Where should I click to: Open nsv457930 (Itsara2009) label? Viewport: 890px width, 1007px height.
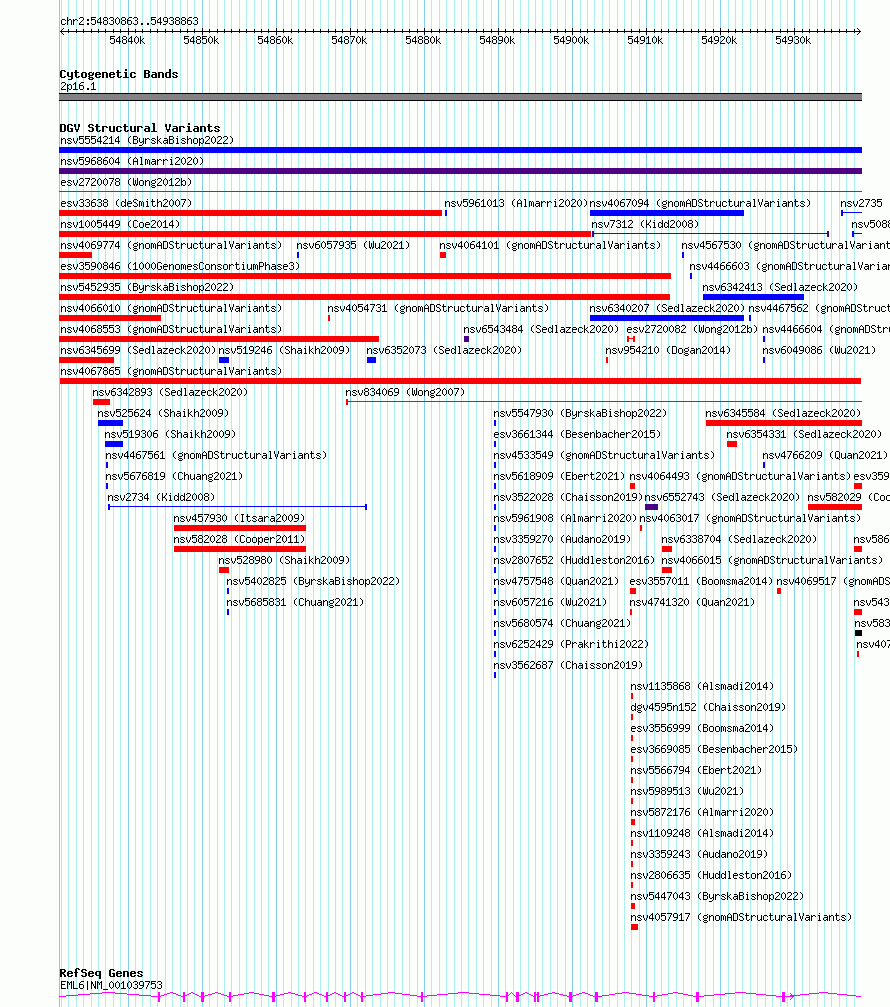coord(240,518)
